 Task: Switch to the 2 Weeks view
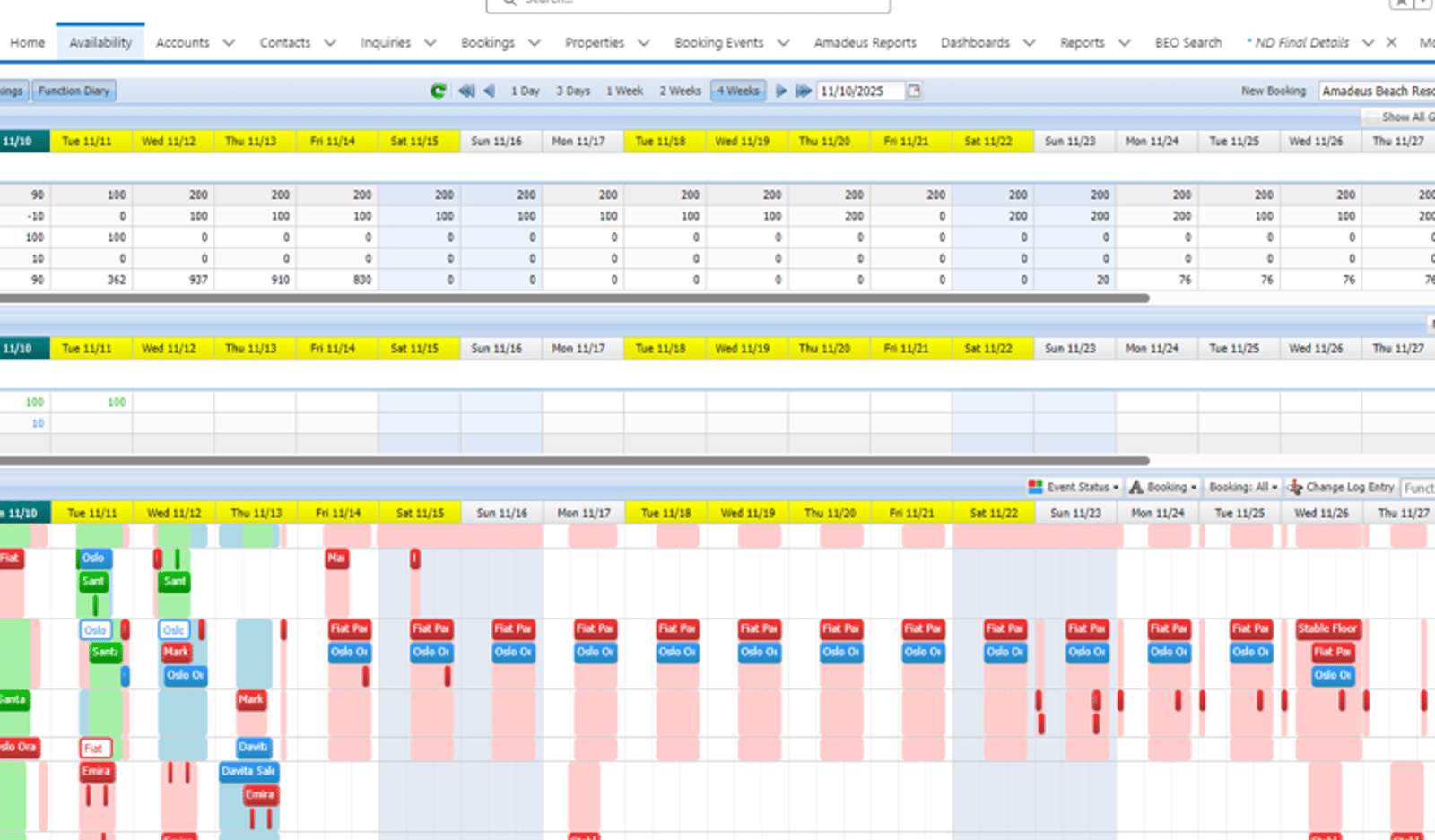tap(681, 91)
